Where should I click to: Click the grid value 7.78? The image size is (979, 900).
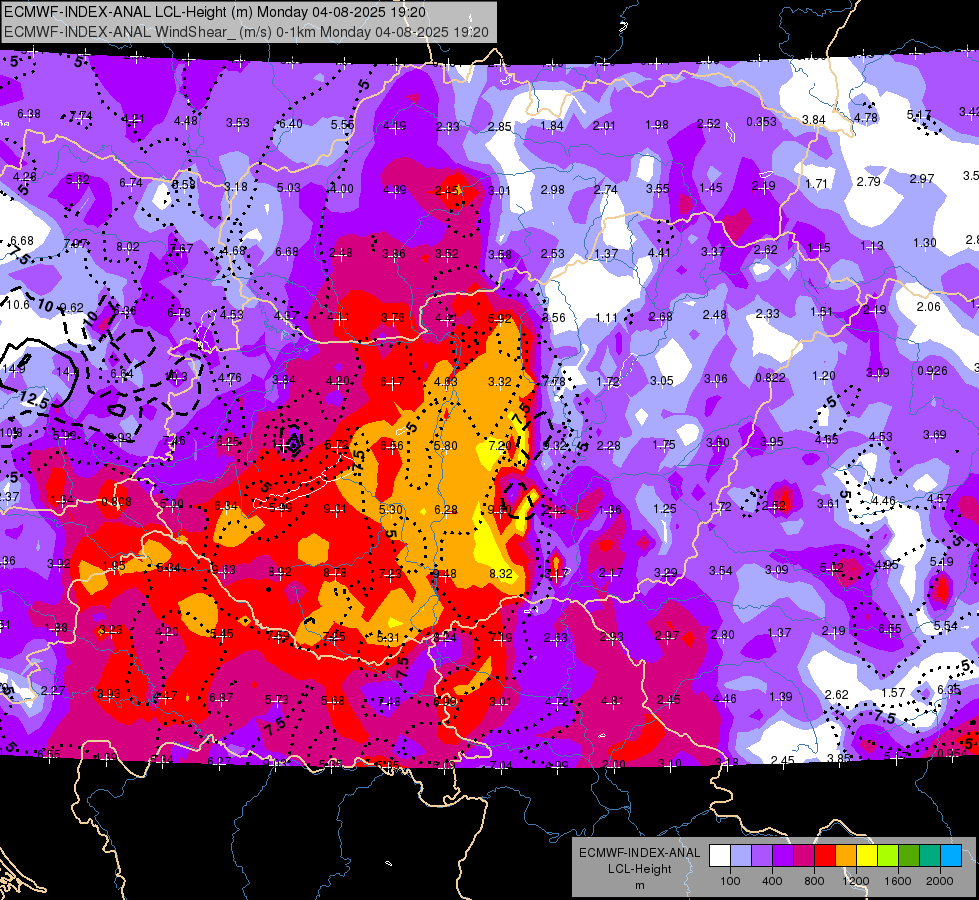554,381
